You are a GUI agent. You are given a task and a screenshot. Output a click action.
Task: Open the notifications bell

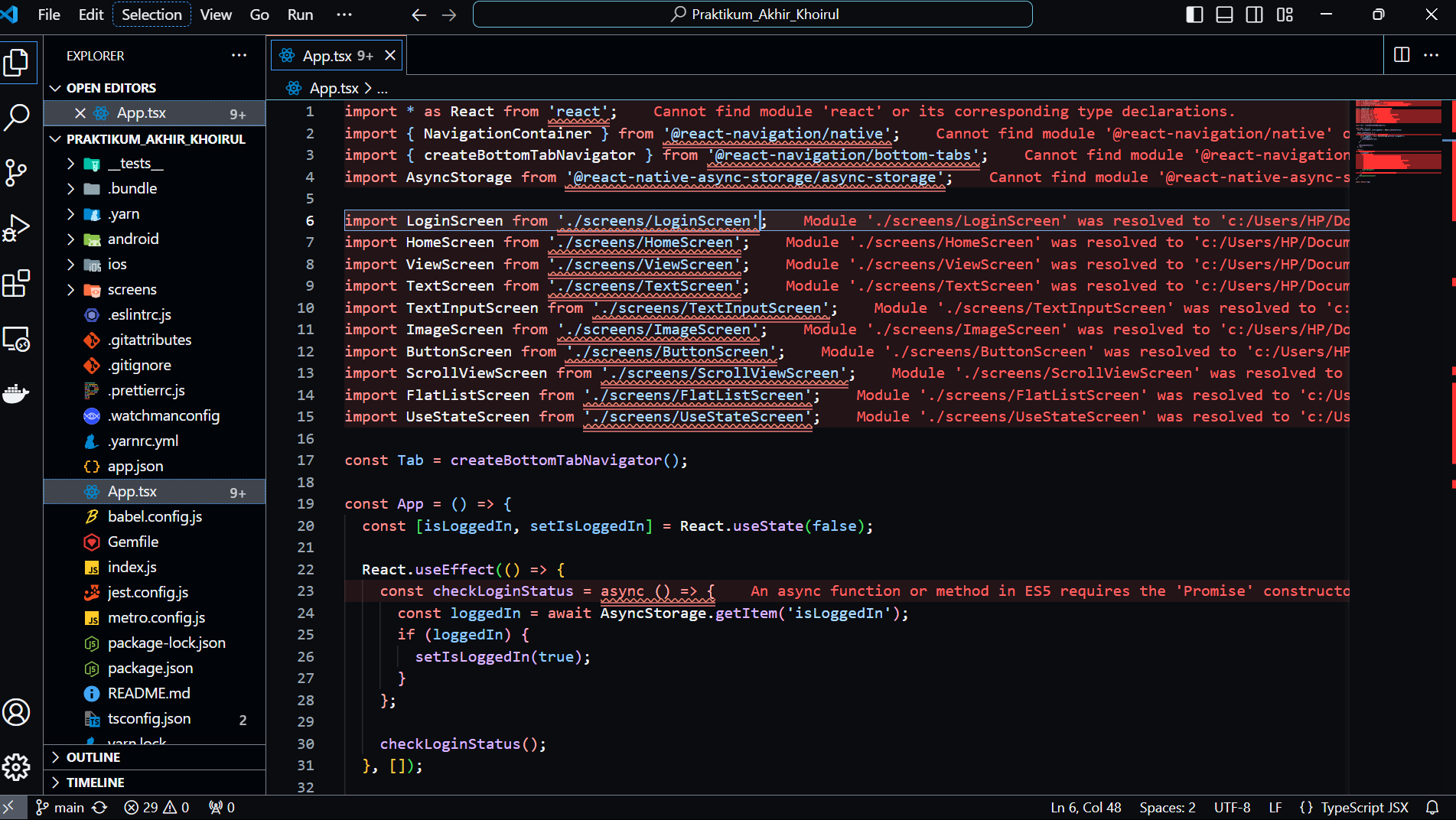pyautogui.click(x=1432, y=807)
